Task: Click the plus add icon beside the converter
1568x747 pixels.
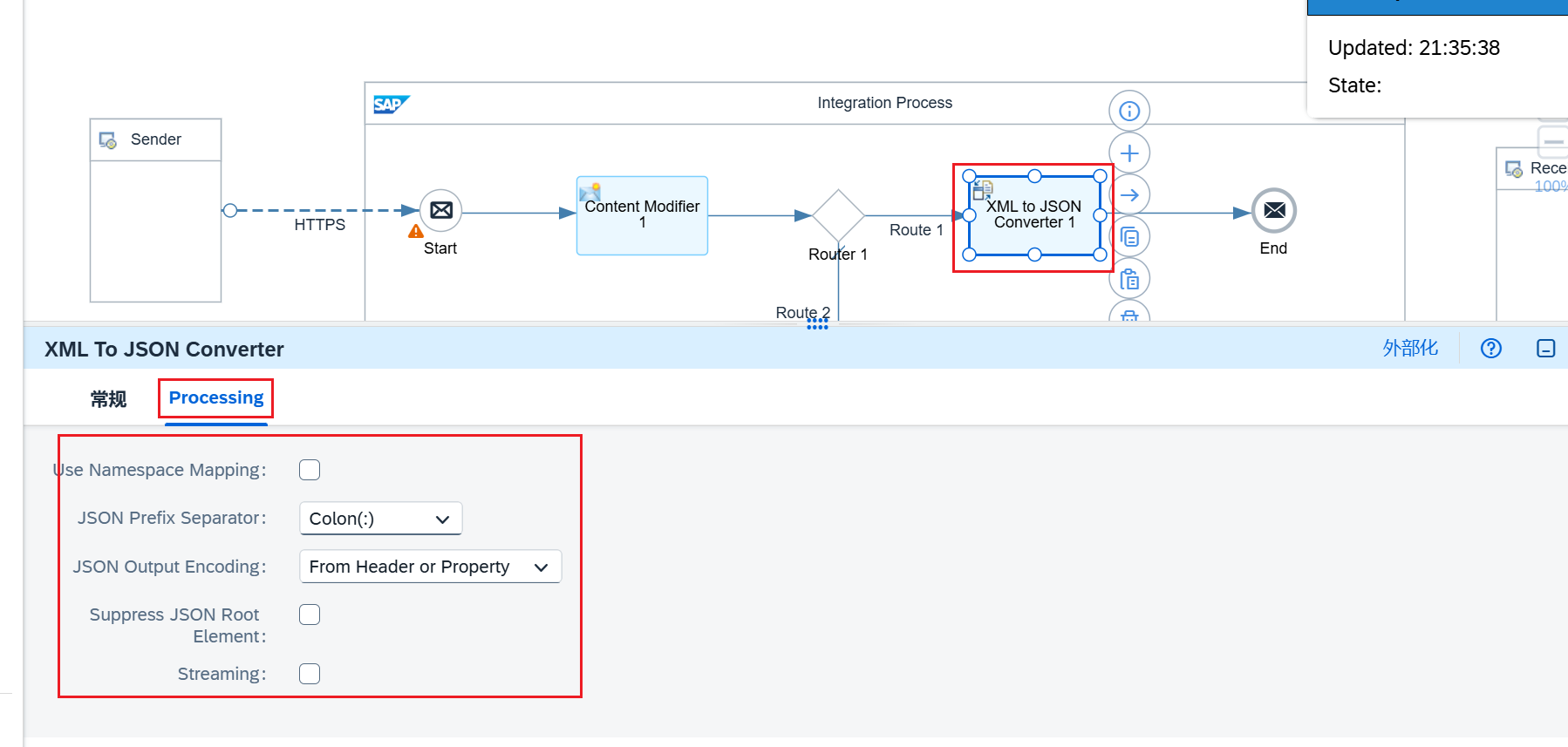Action: click(1129, 153)
